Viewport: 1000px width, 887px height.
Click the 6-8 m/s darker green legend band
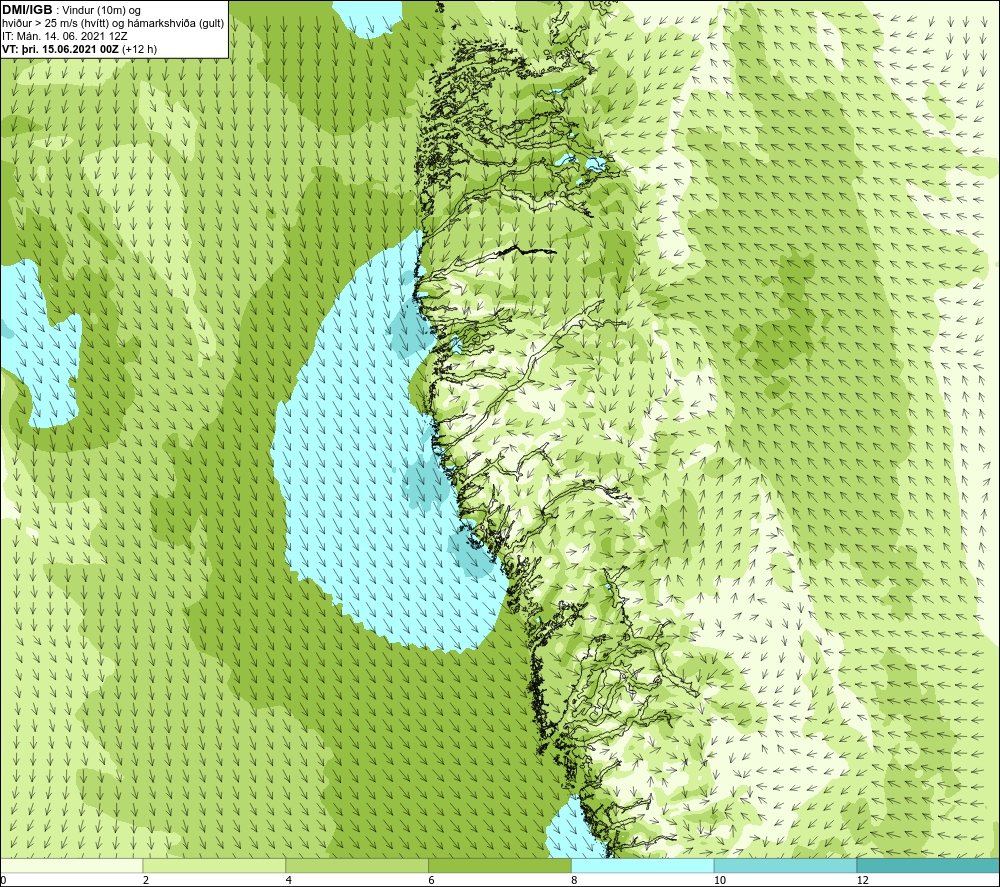[x=500, y=865]
